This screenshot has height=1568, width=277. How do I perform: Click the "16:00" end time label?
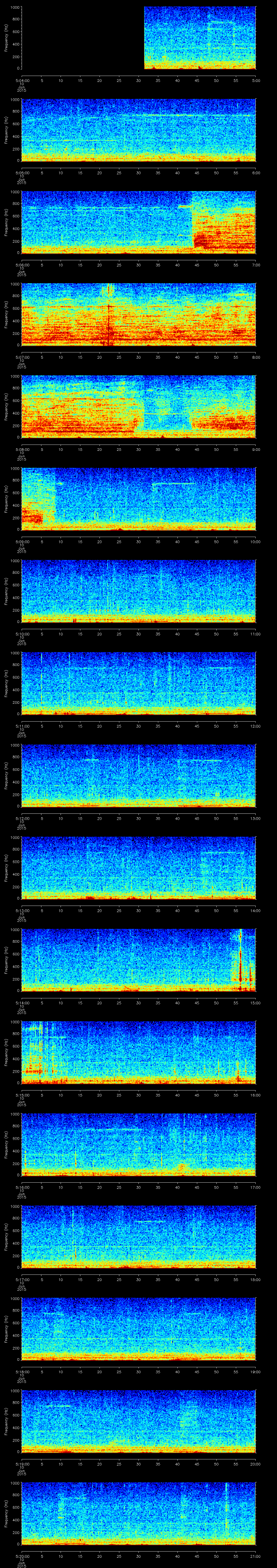coord(256,1095)
